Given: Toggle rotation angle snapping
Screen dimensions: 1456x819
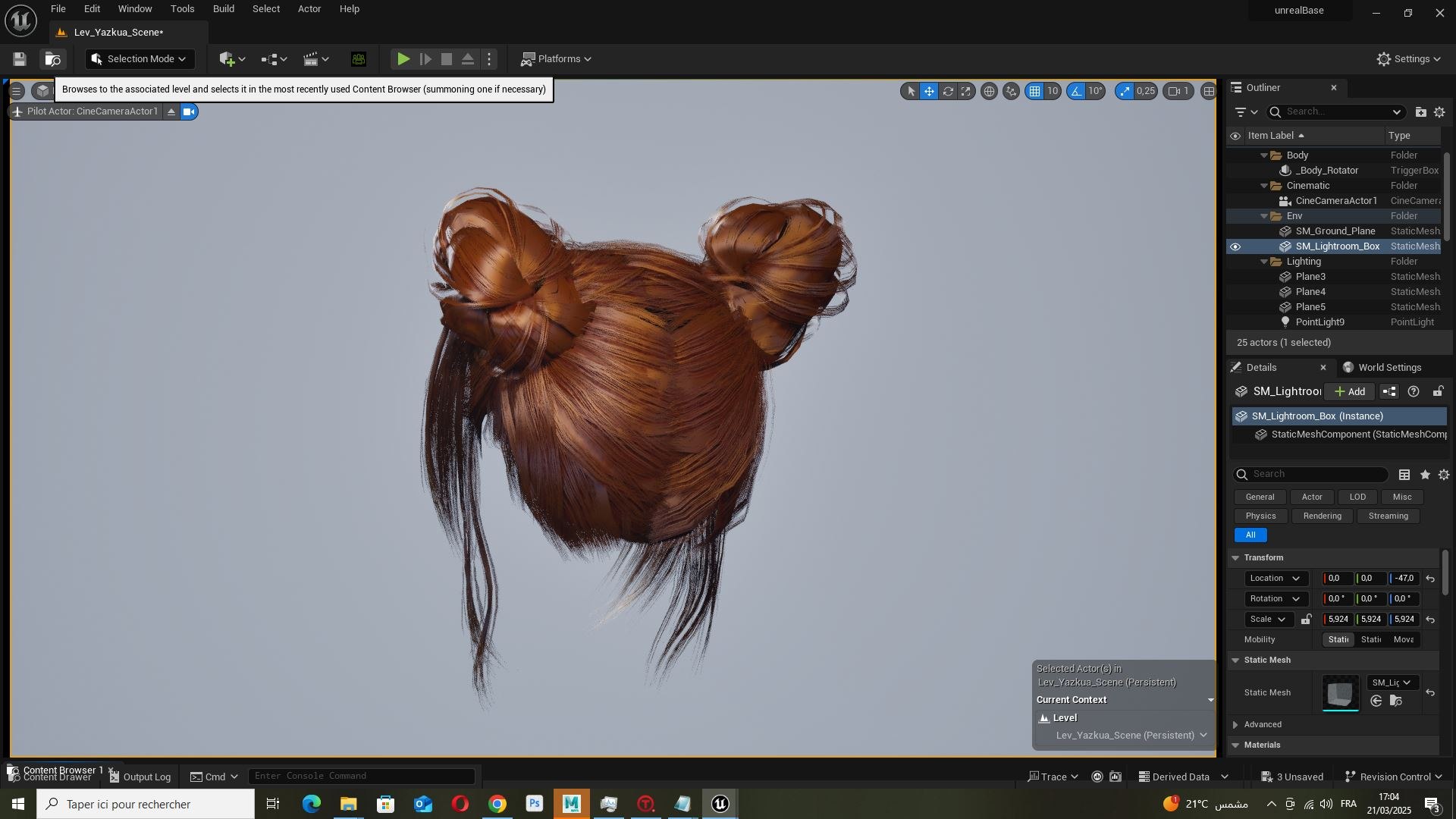Looking at the screenshot, I should point(1076,91).
